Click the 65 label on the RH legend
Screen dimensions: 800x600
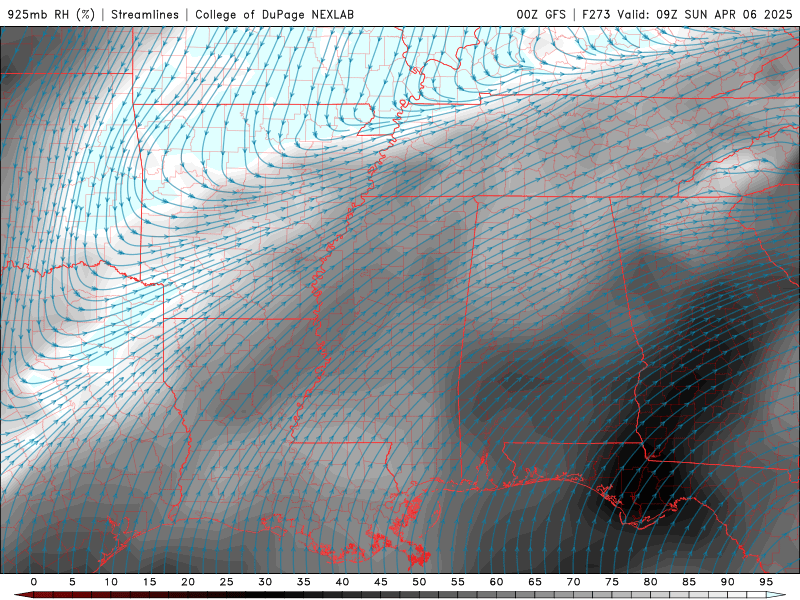tap(535, 582)
